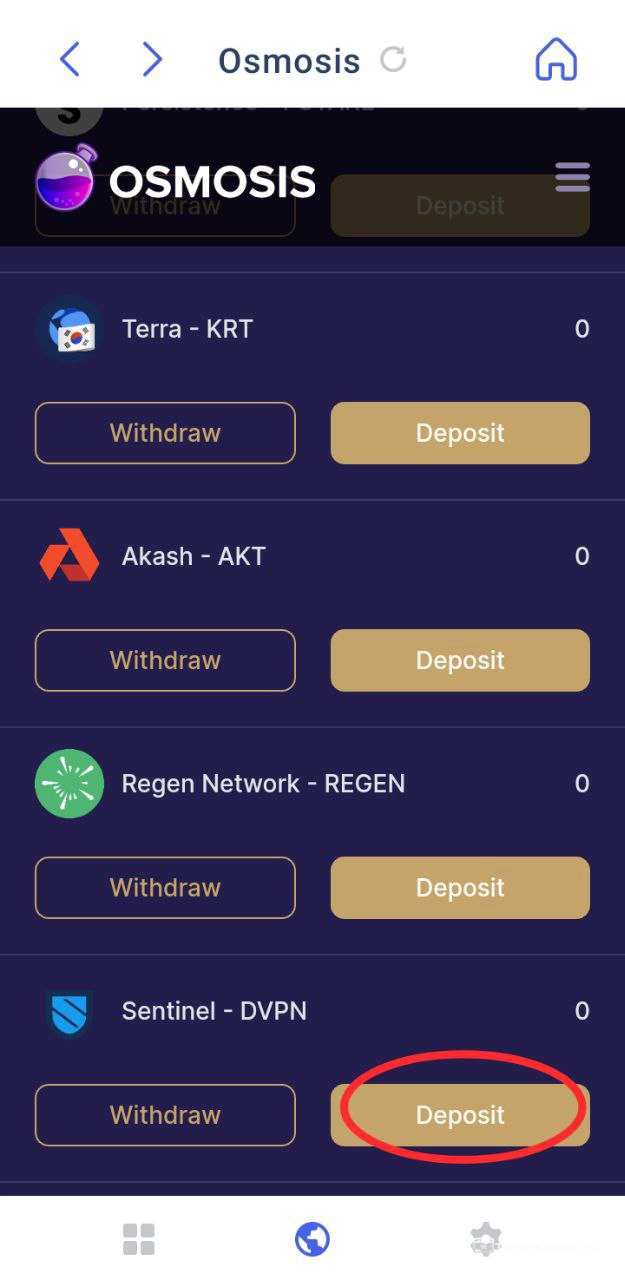The width and height of the screenshot is (625, 1280).
Task: Withdraw Akash AKT
Action: [x=165, y=660]
